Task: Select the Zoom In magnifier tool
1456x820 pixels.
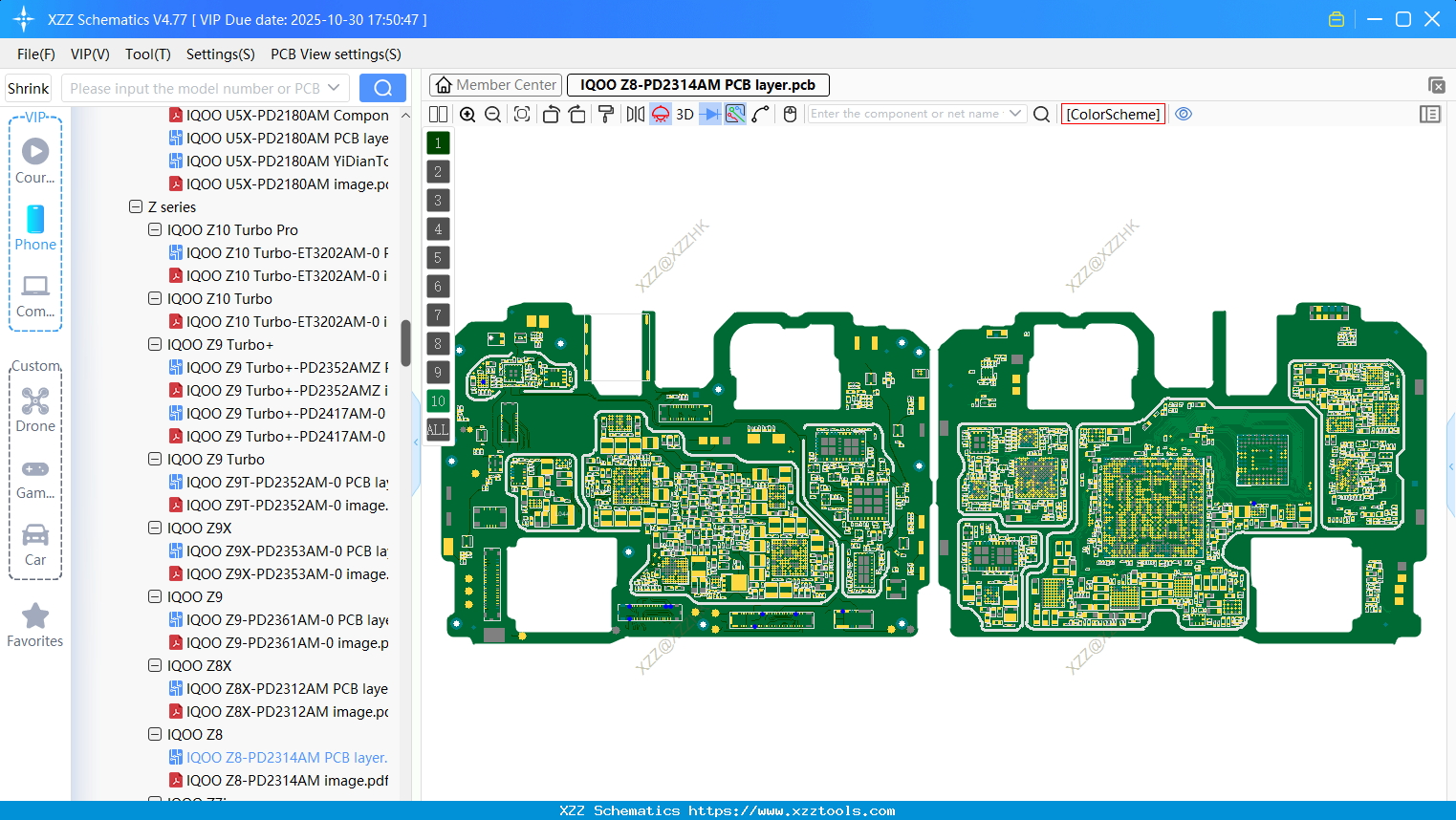Action: coord(467,114)
